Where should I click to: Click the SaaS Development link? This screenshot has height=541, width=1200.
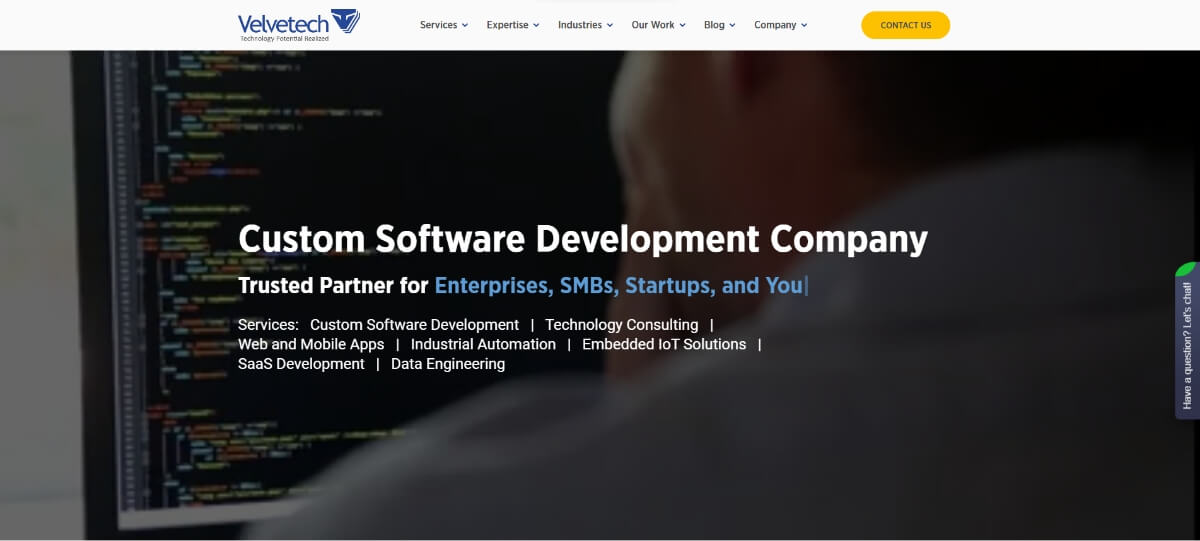tap(301, 364)
